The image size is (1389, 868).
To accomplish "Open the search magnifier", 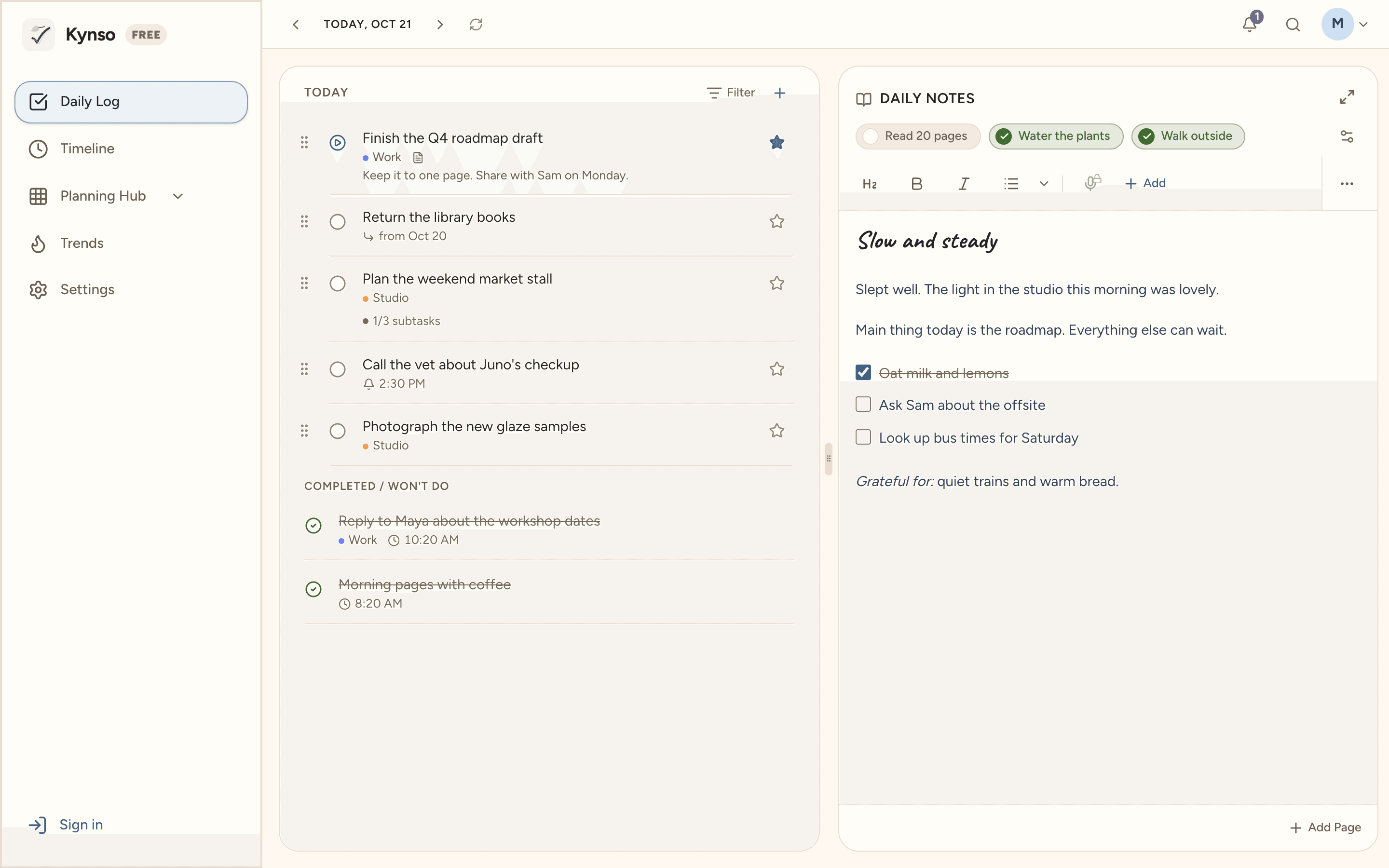I will click(x=1293, y=24).
